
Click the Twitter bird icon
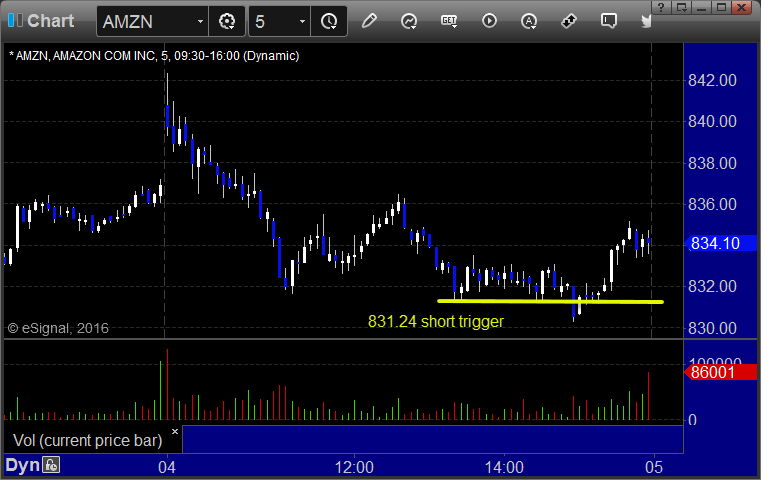(x=647, y=21)
